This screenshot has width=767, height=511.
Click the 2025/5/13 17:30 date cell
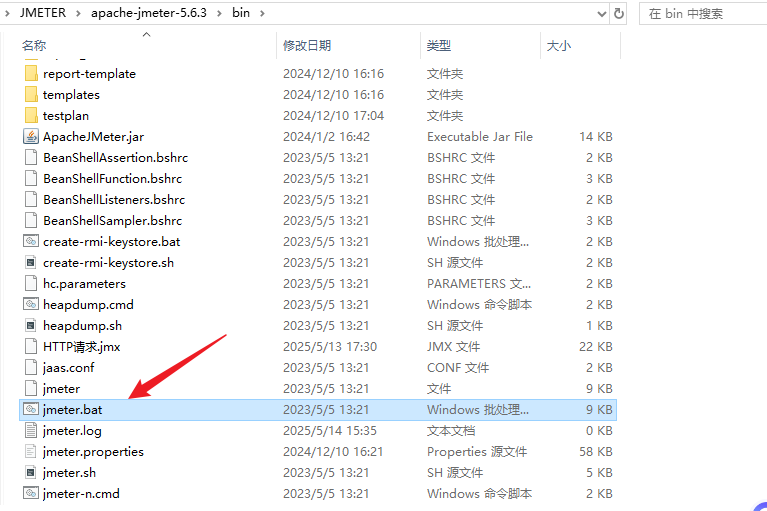coord(330,347)
